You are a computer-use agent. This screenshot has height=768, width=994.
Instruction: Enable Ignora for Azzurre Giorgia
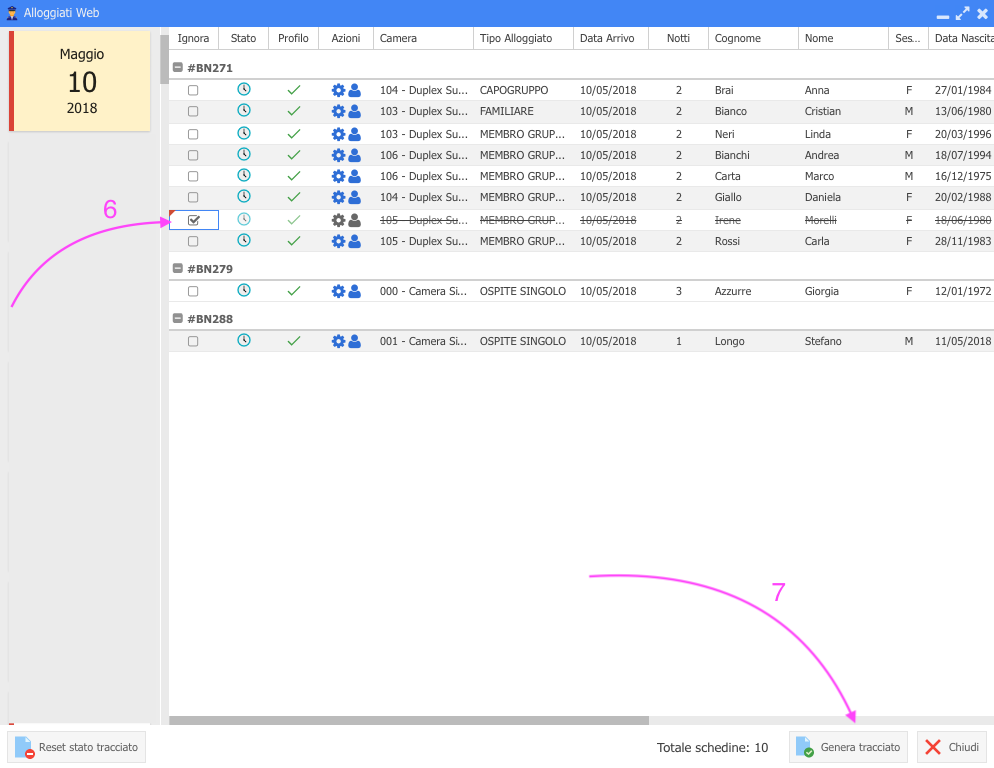tap(193, 291)
